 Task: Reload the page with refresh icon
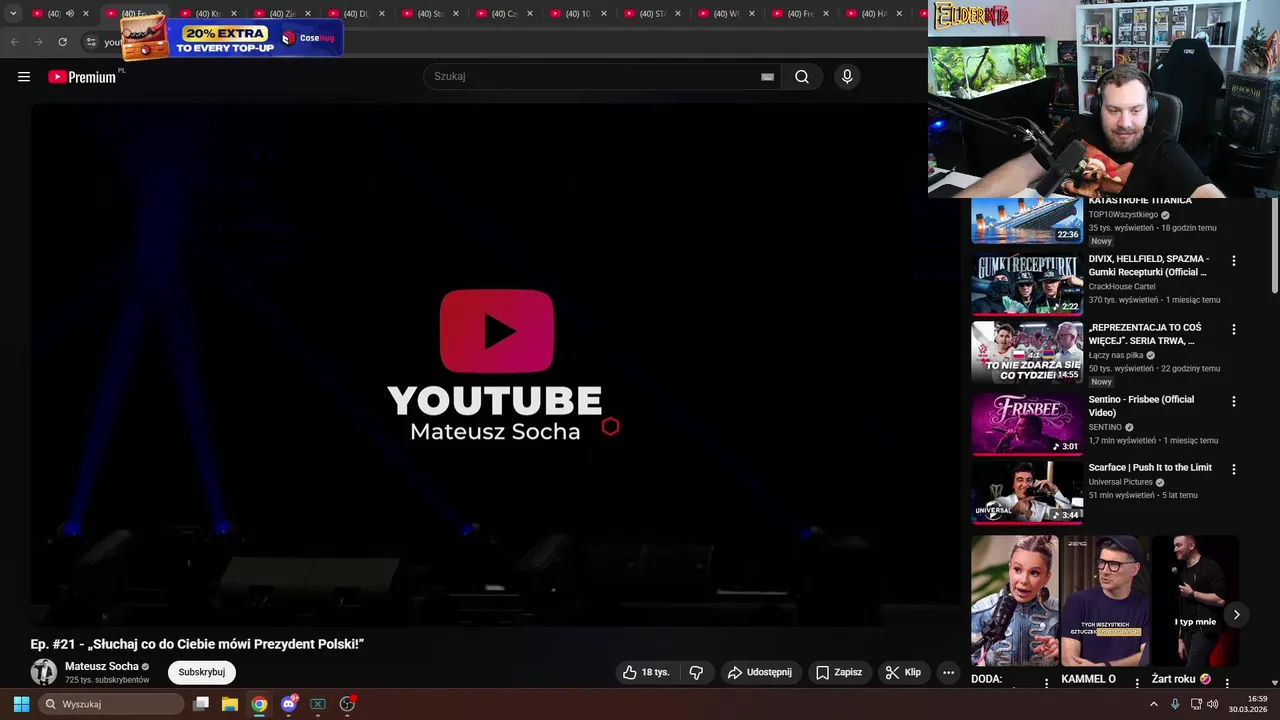pyautogui.click(x=62, y=42)
